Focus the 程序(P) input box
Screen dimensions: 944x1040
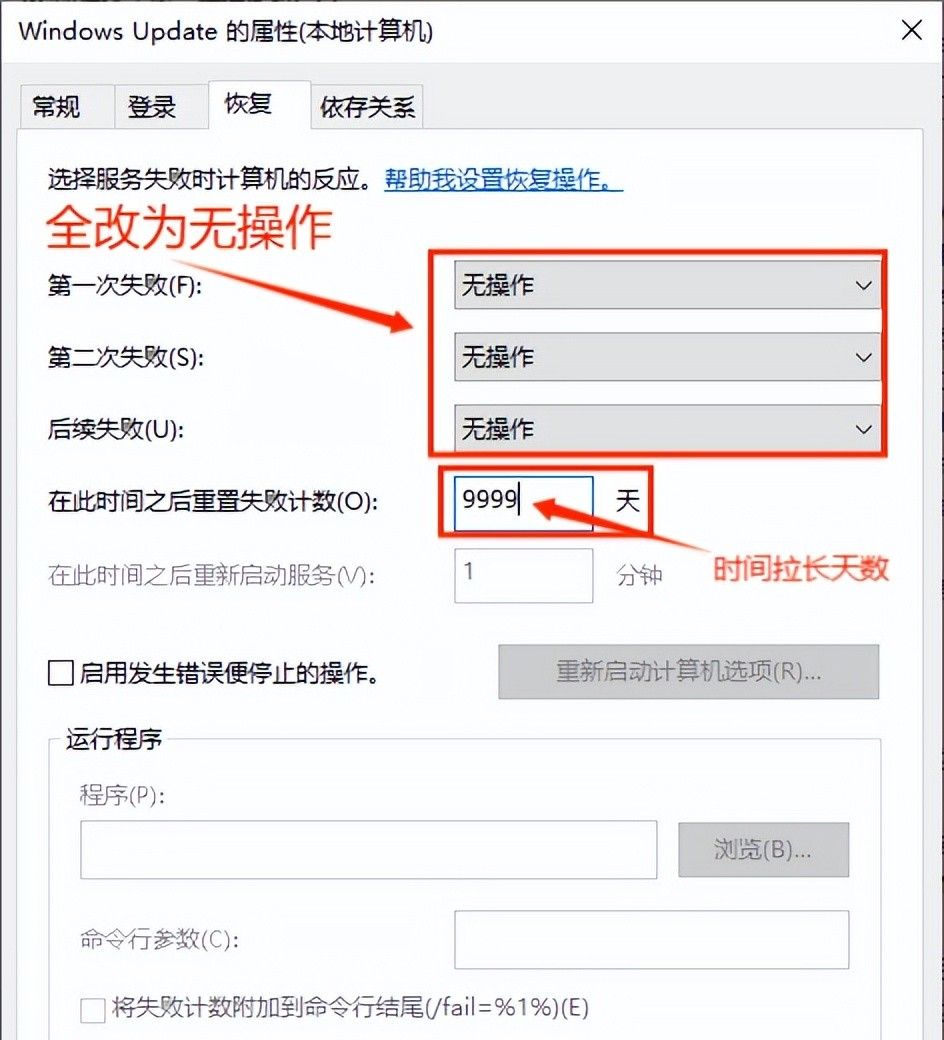coord(368,849)
